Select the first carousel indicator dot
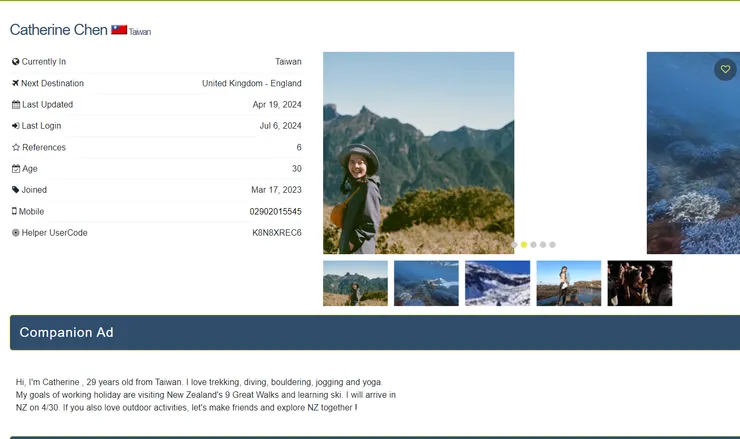The width and height of the screenshot is (740, 439). click(x=514, y=245)
